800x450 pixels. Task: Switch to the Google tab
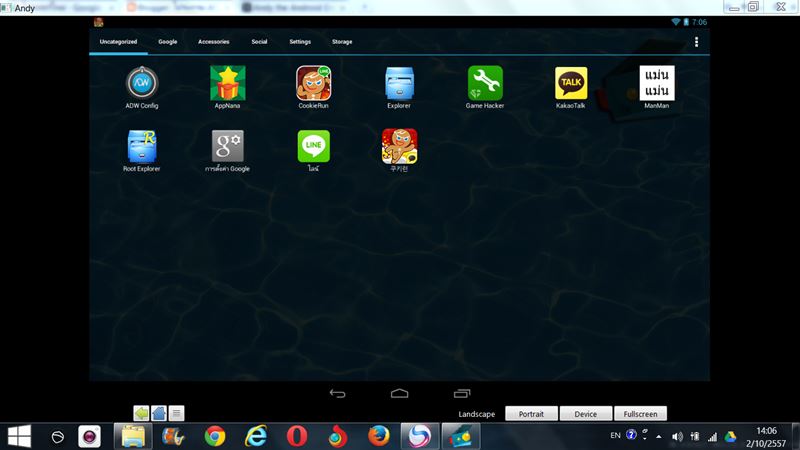point(167,42)
